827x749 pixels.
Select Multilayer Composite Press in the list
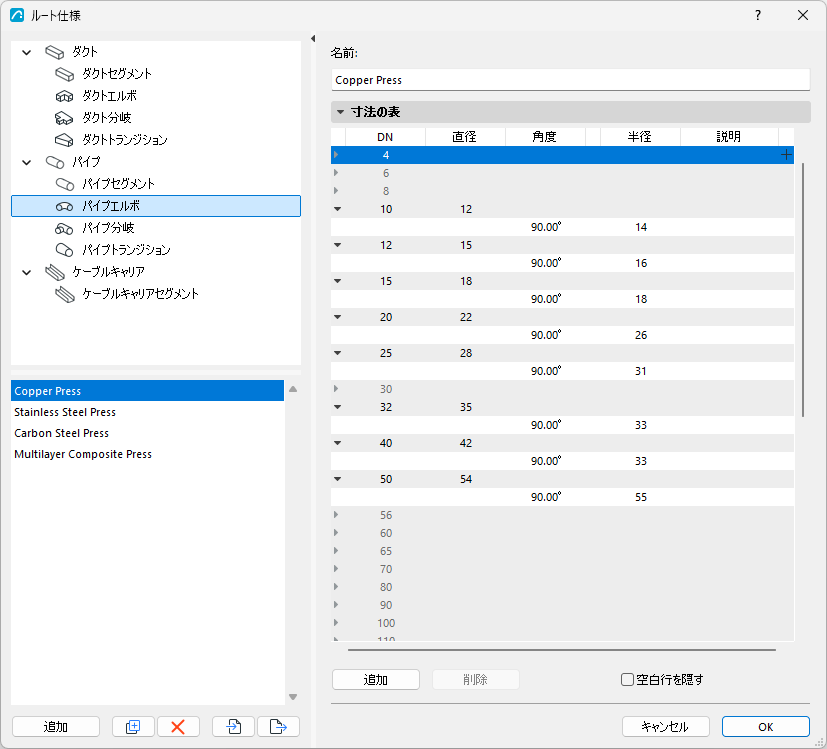coord(148,454)
